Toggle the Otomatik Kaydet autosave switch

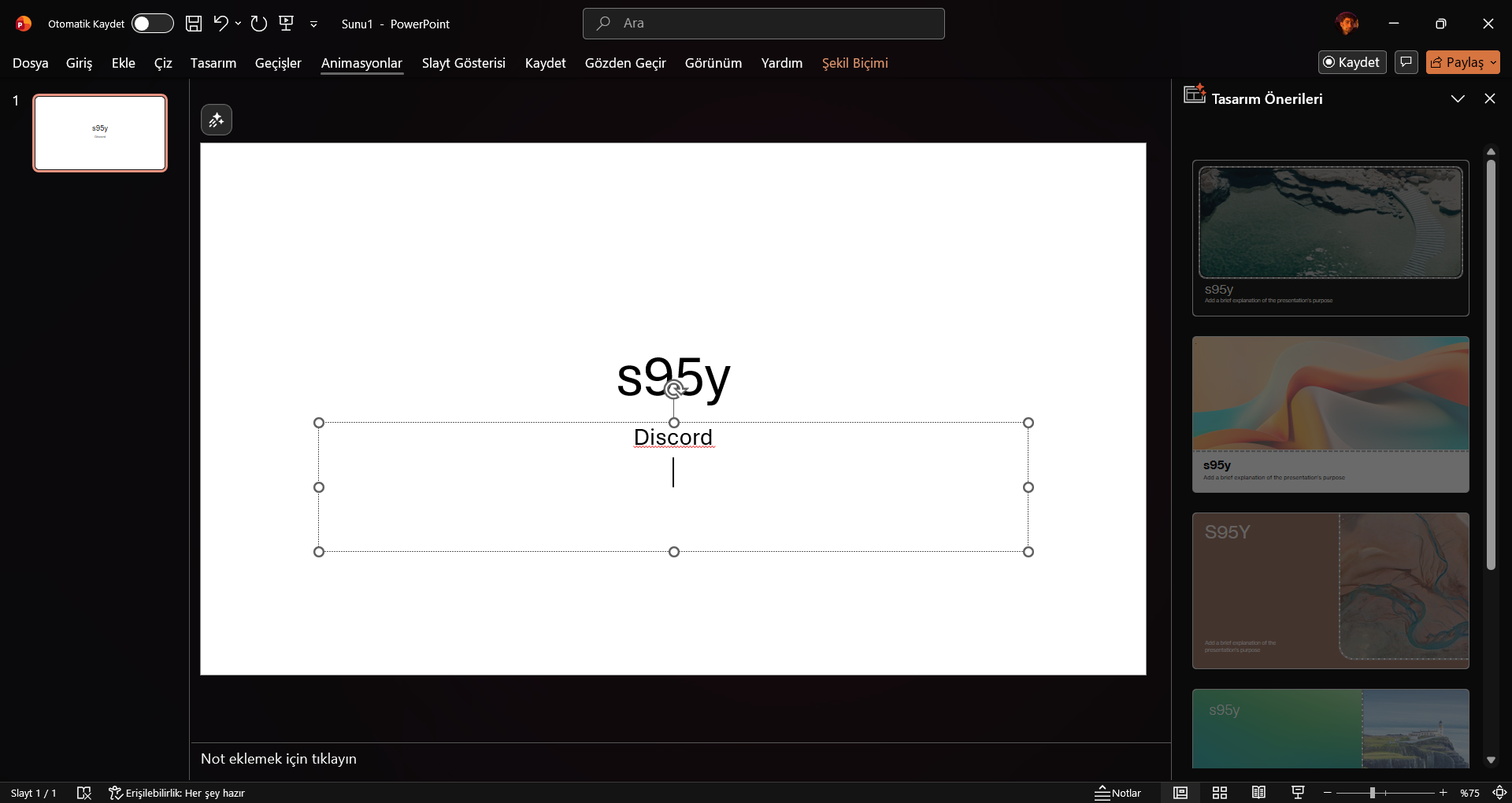(x=153, y=24)
